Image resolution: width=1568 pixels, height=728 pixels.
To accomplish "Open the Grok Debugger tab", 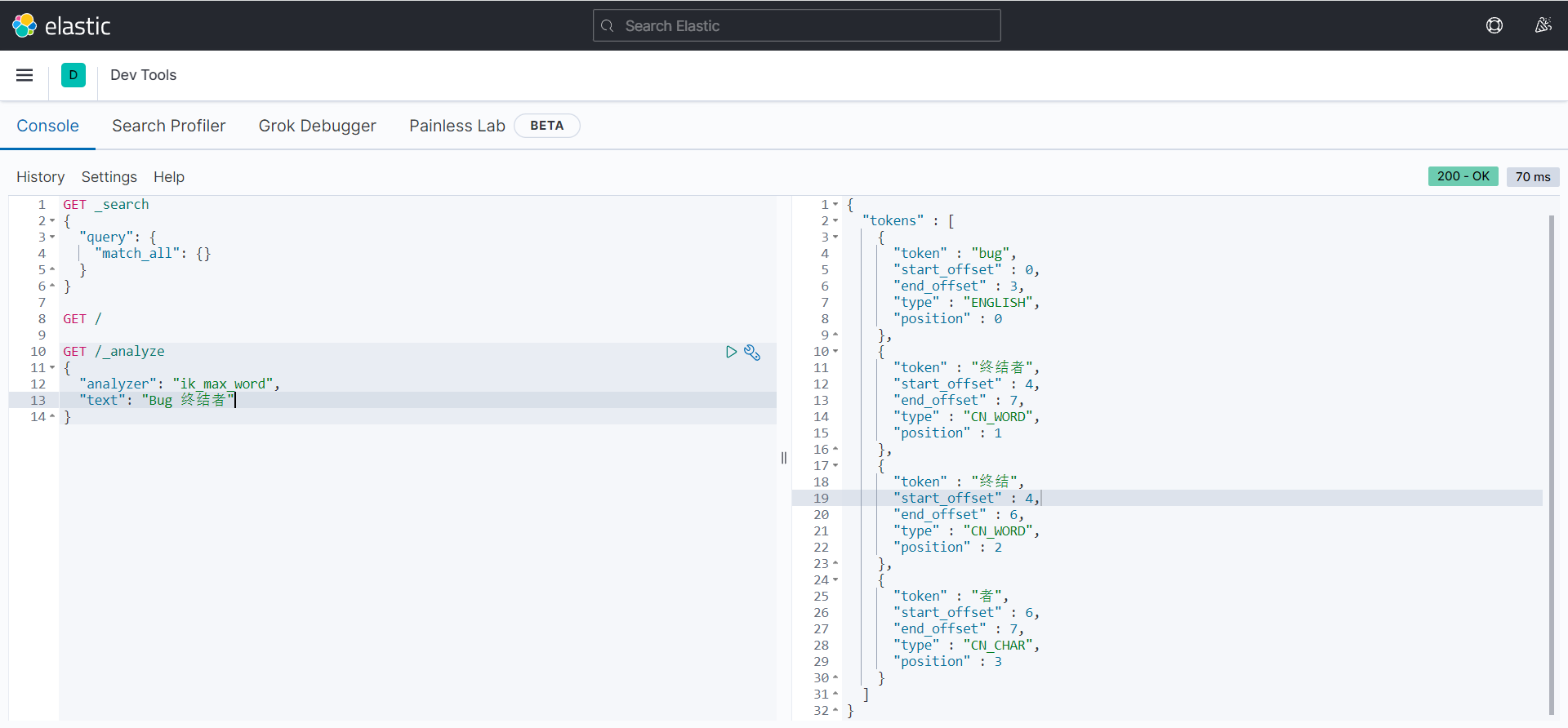I will click(x=318, y=126).
